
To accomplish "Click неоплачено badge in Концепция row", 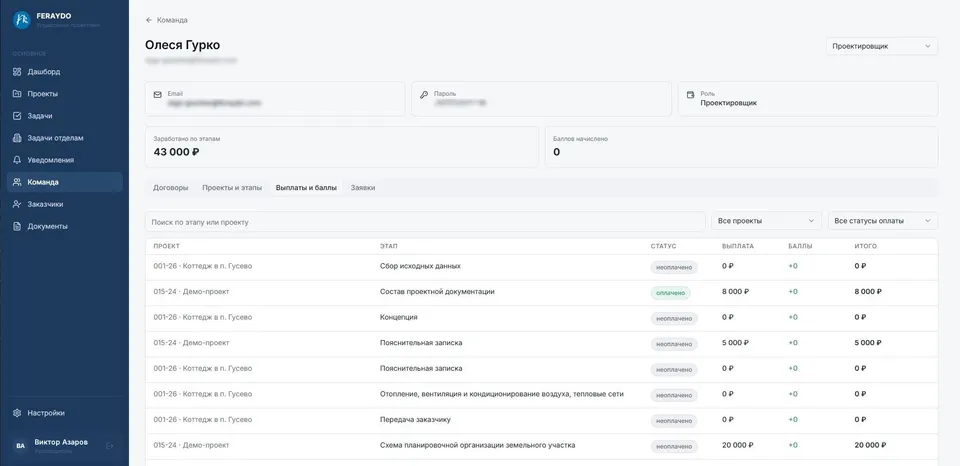I will [674, 318].
